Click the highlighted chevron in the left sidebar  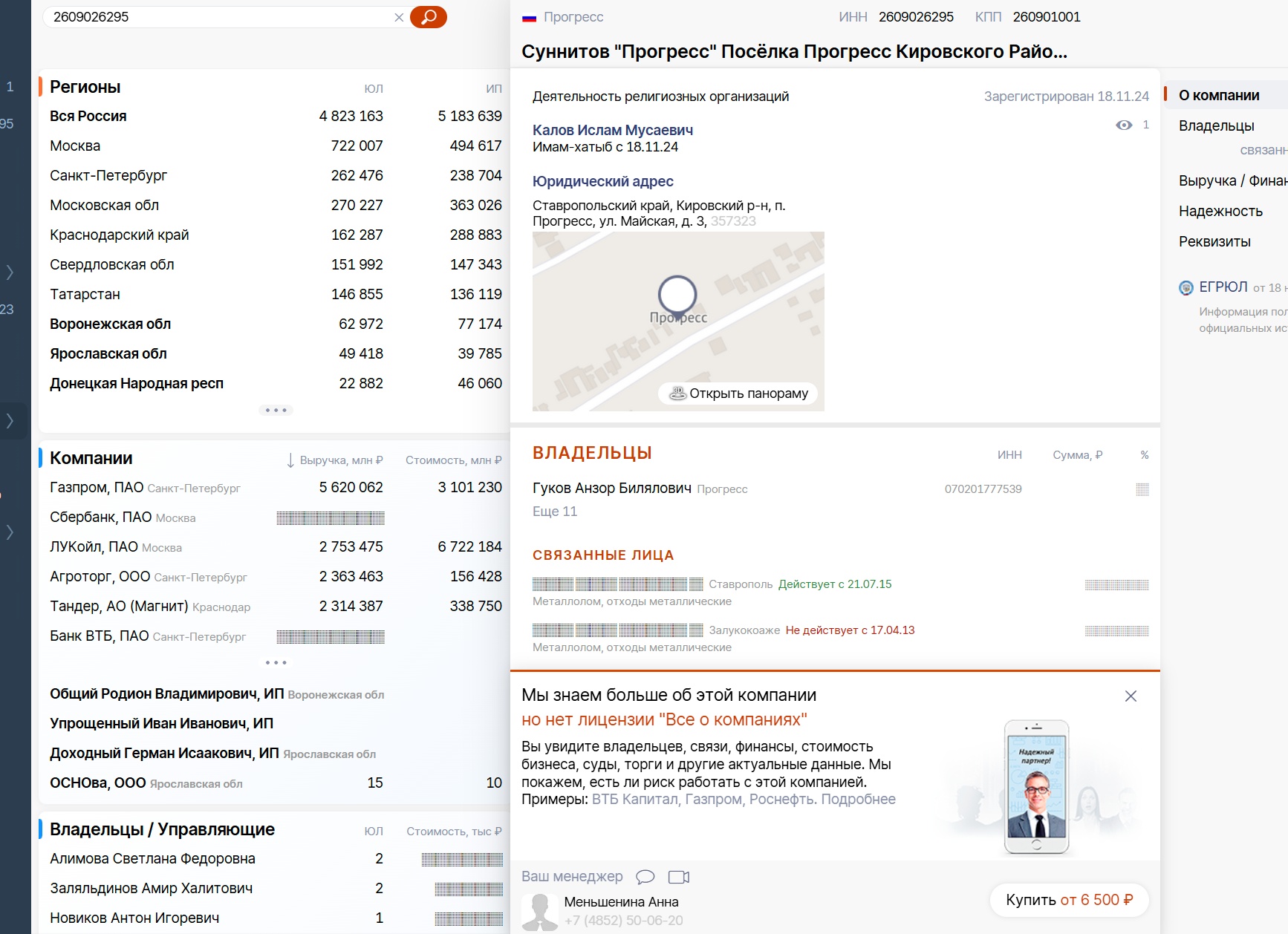coord(10,420)
